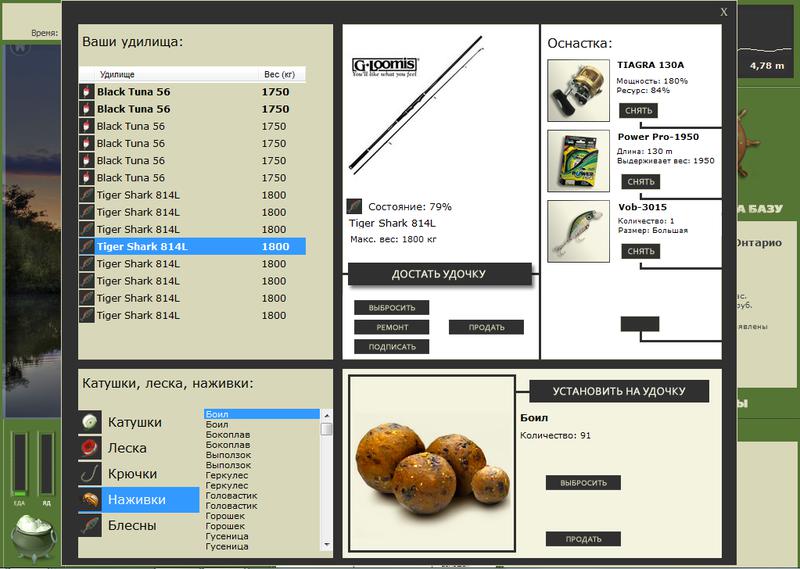Click the Размер: Большая text
Image resolution: width=800 pixels, height=569 pixels.
(x=653, y=231)
